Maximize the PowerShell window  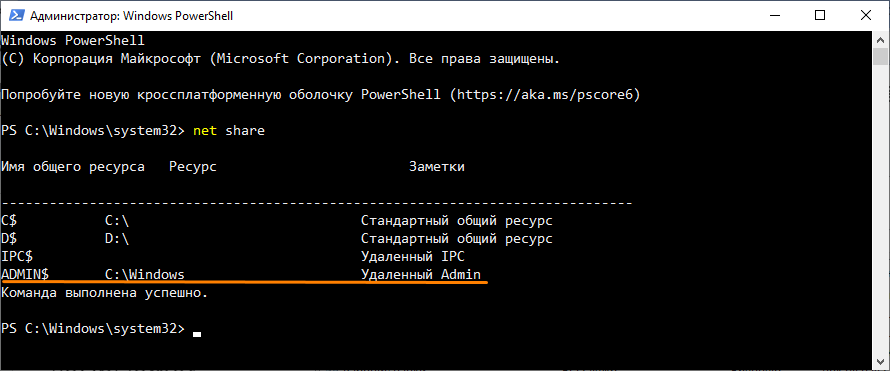click(x=820, y=16)
